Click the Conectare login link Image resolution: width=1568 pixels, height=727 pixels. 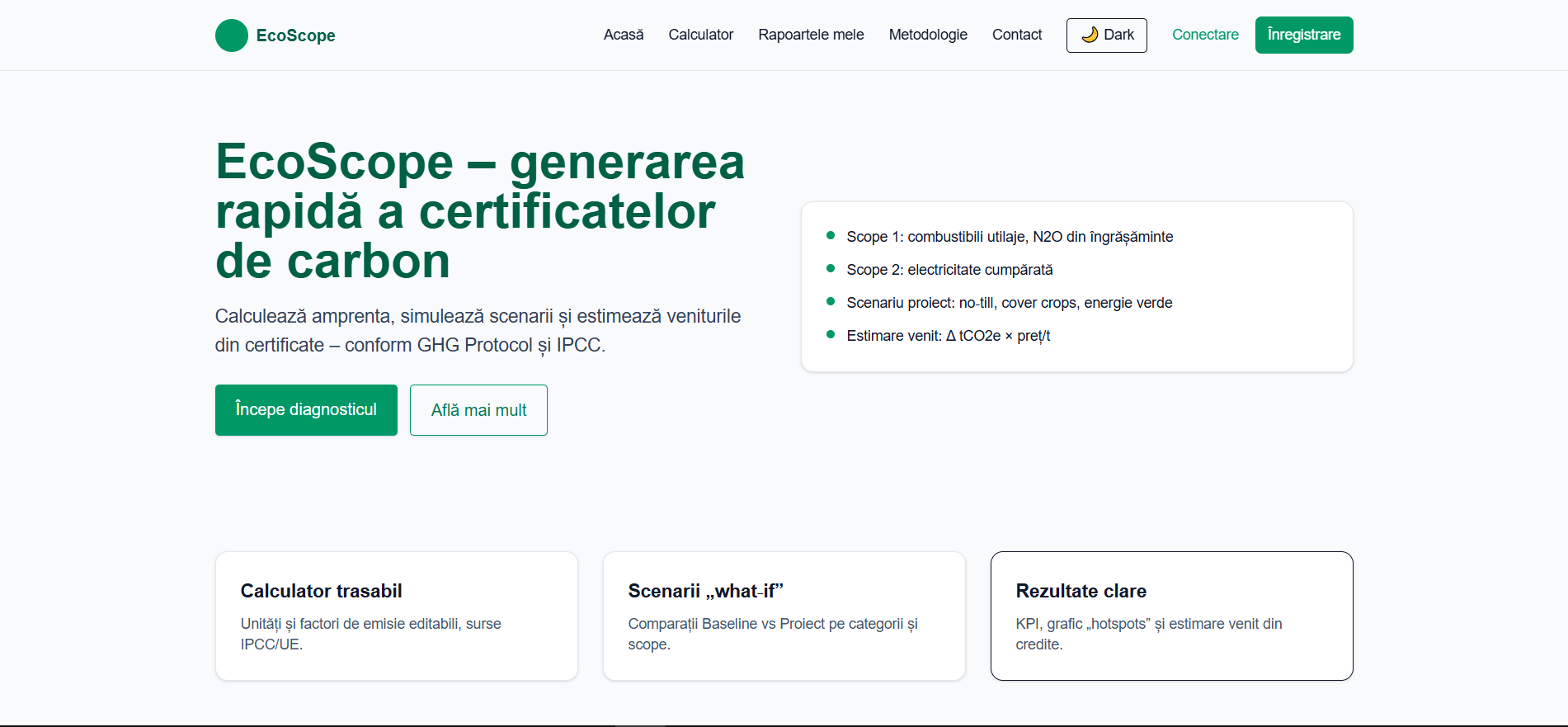1205,35
